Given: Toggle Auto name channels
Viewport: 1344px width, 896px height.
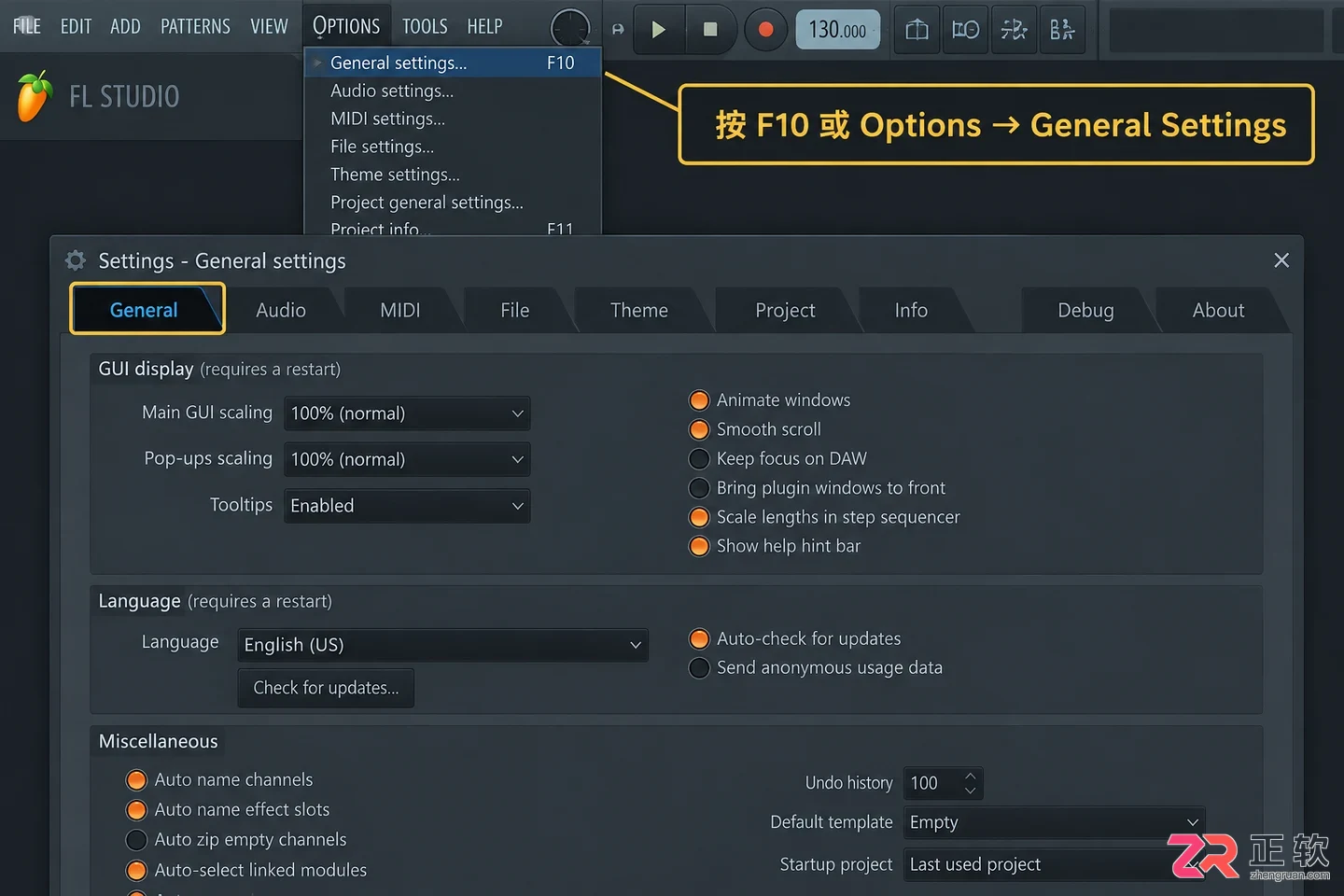Looking at the screenshot, I should click(136, 779).
